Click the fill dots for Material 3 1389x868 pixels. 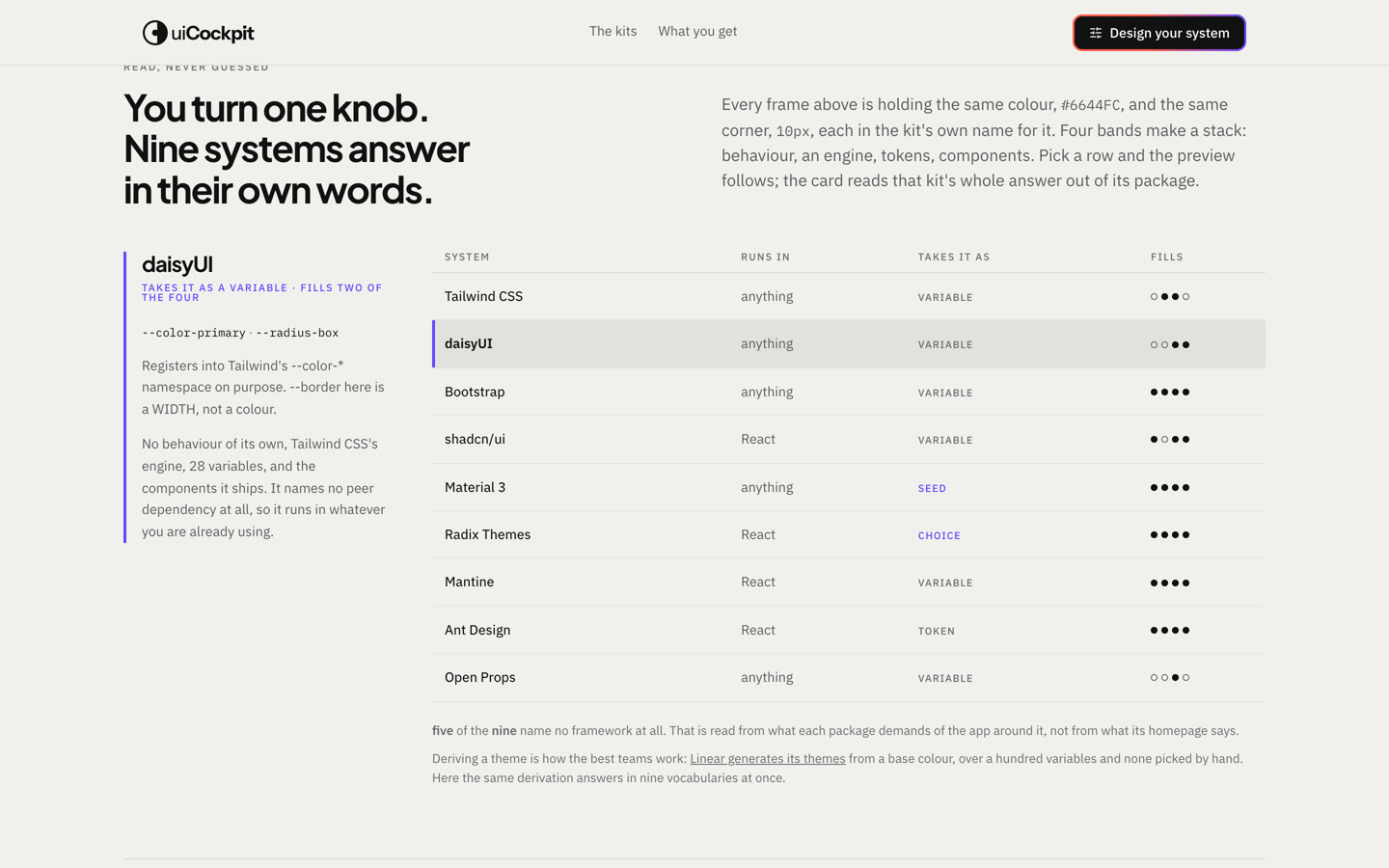1170,487
